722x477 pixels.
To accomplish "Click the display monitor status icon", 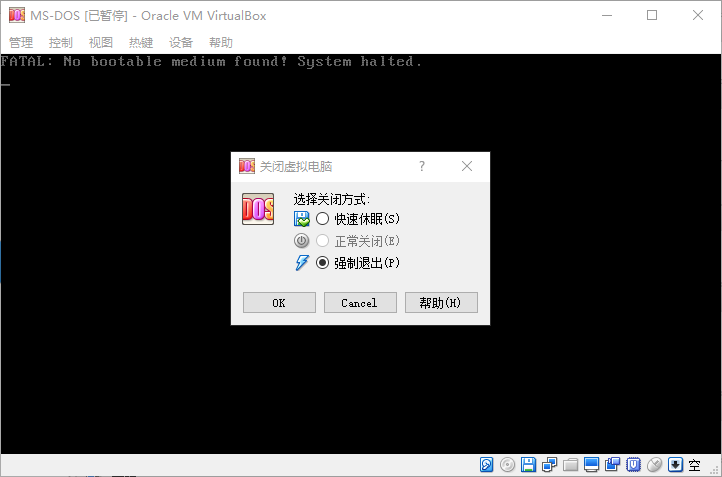I will click(x=591, y=465).
